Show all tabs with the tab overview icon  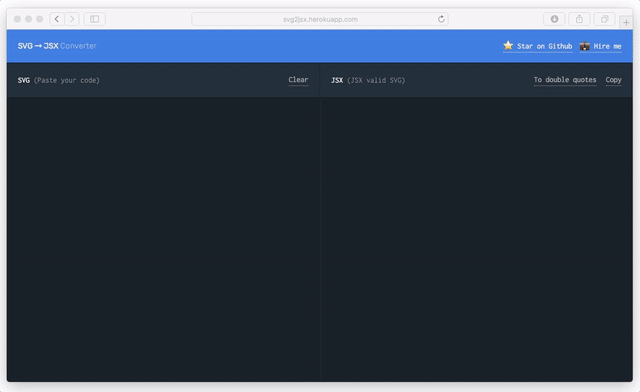click(604, 19)
